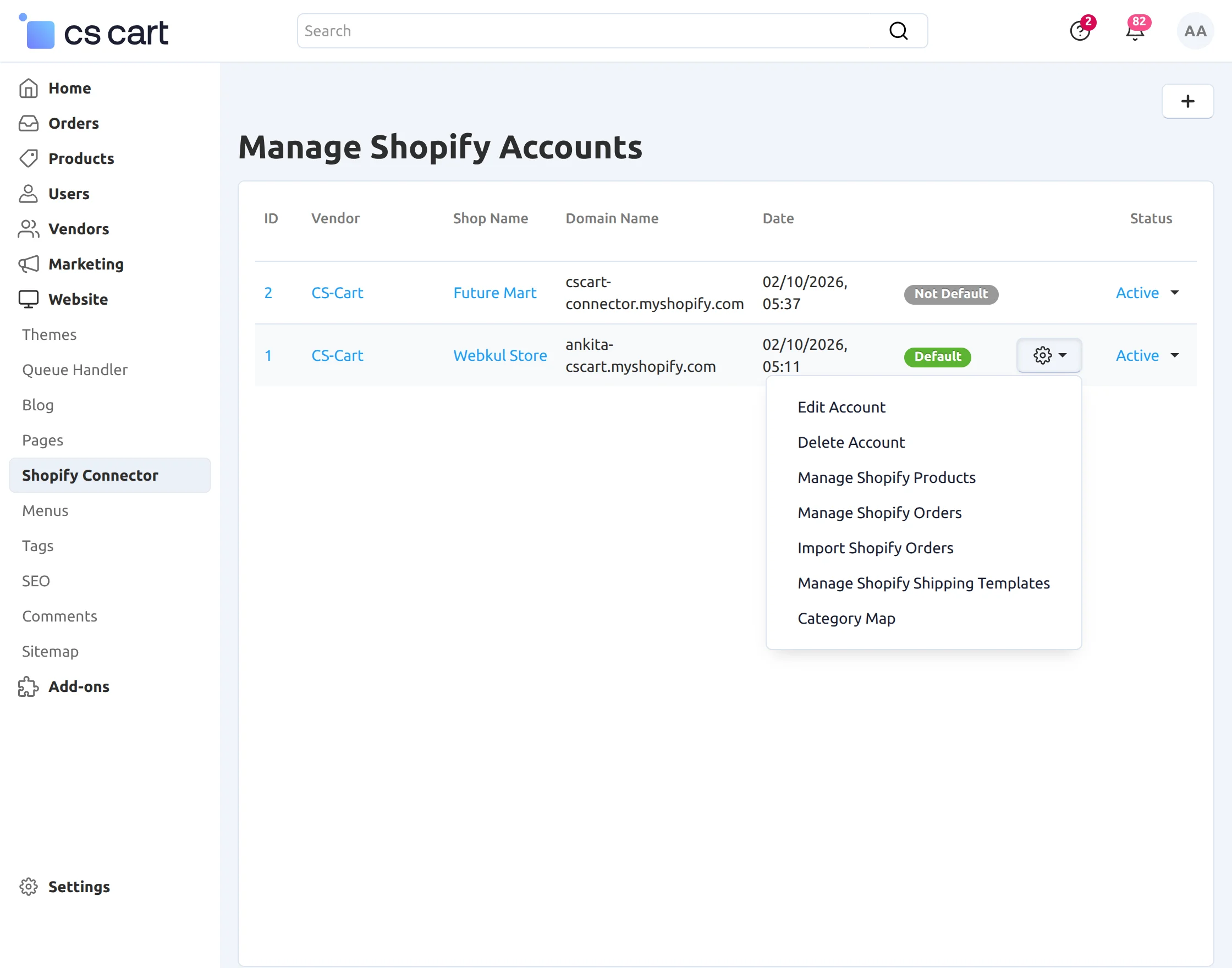Click the Not Default badge for Future Mart
Screen dimensions: 1232x968
950,294
